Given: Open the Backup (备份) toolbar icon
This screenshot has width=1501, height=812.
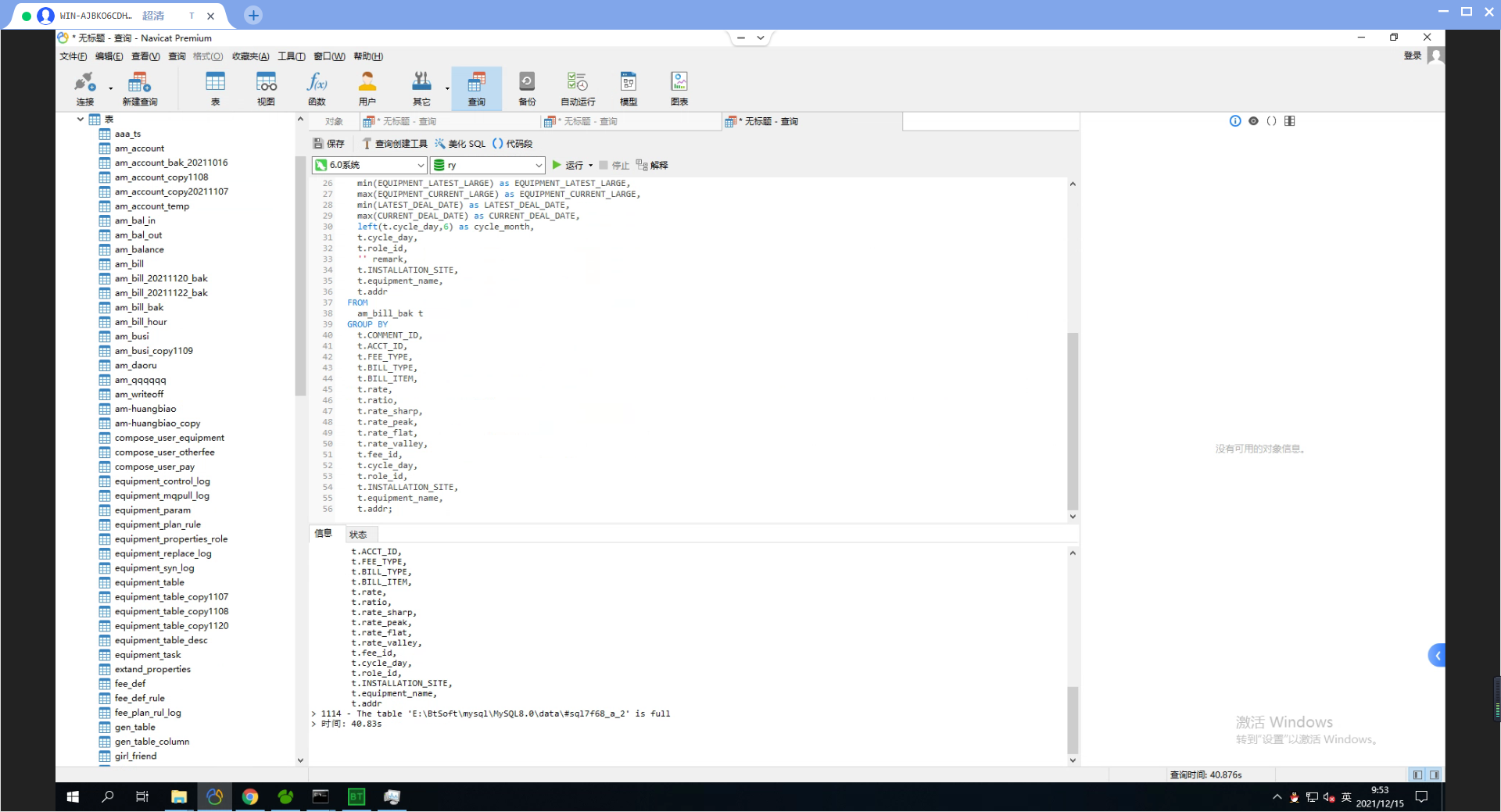Looking at the screenshot, I should 527,88.
